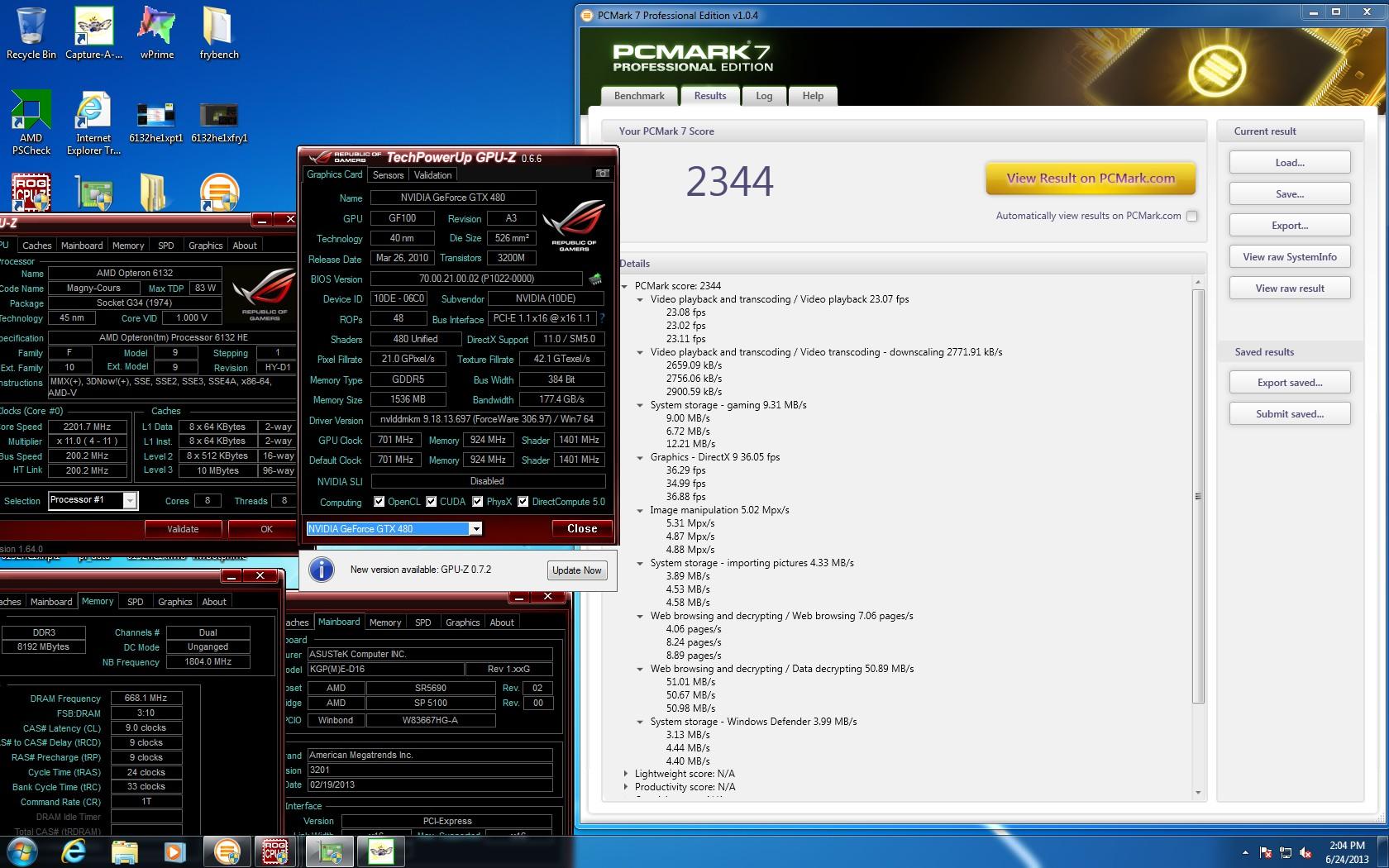
Task: Open Internet Explorer from the taskbar
Action: click(x=74, y=851)
